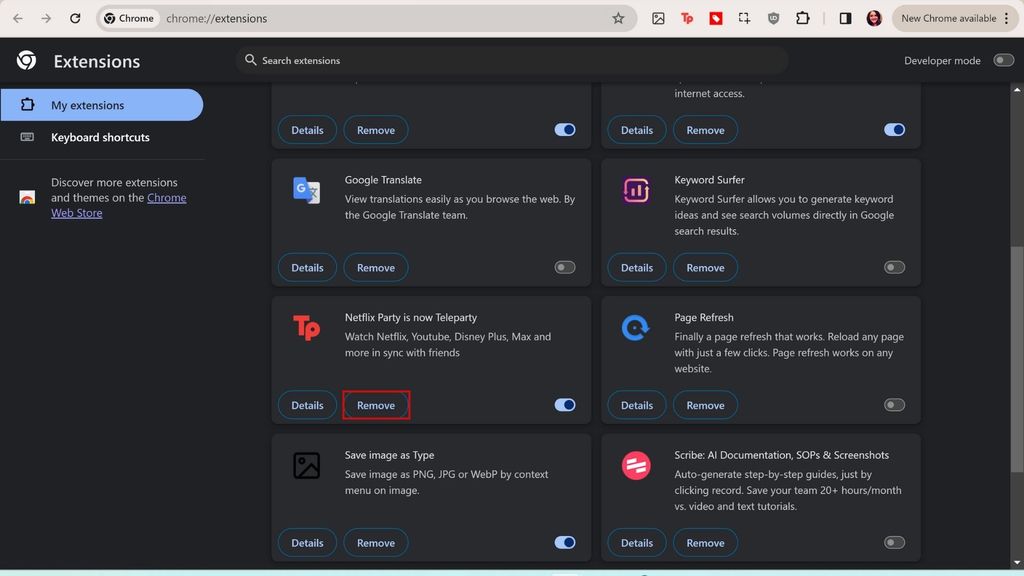Screen dimensions: 1024x576
Task: Open the Teleparty extension from the toolbar
Action: pyautogui.click(x=687, y=18)
